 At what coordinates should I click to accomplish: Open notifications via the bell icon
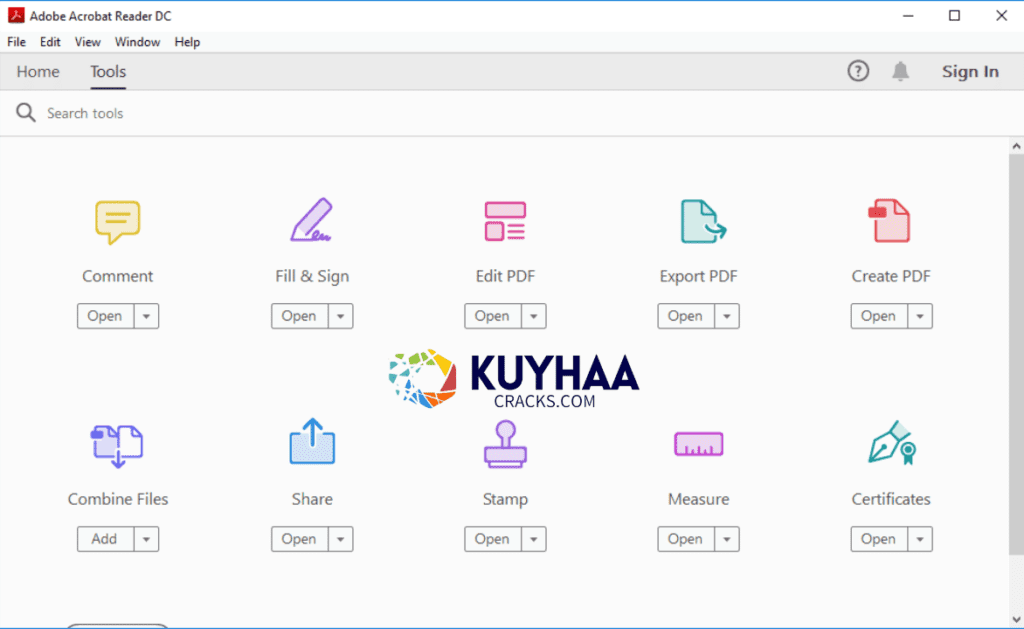901,71
